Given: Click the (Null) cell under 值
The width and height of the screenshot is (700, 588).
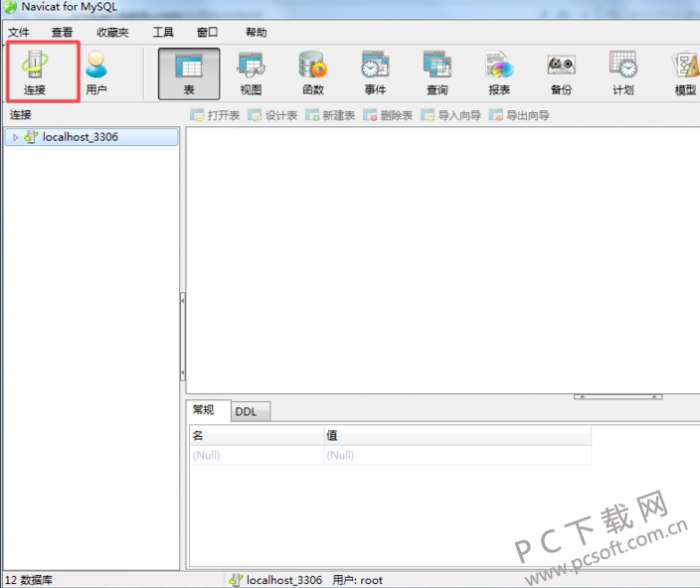Looking at the screenshot, I should [458, 455].
